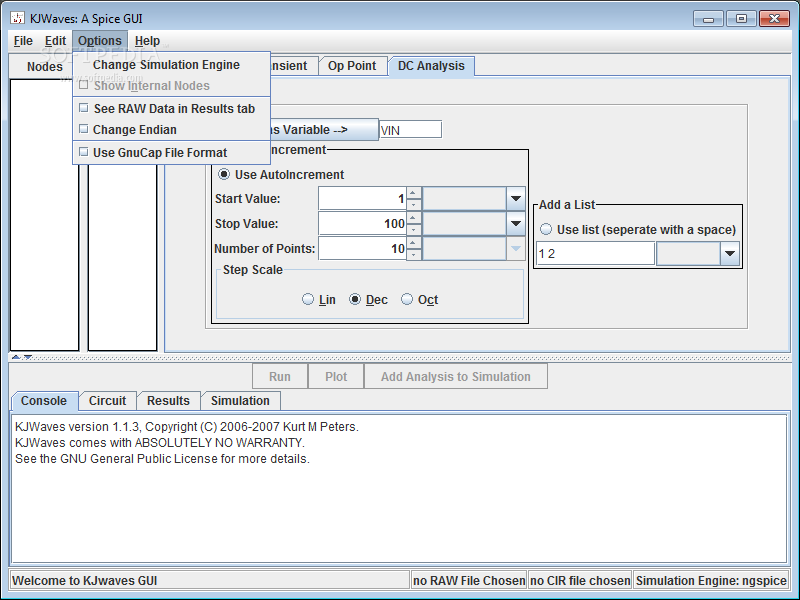Select Use list radio button
This screenshot has width=800, height=600.
pyautogui.click(x=546, y=229)
